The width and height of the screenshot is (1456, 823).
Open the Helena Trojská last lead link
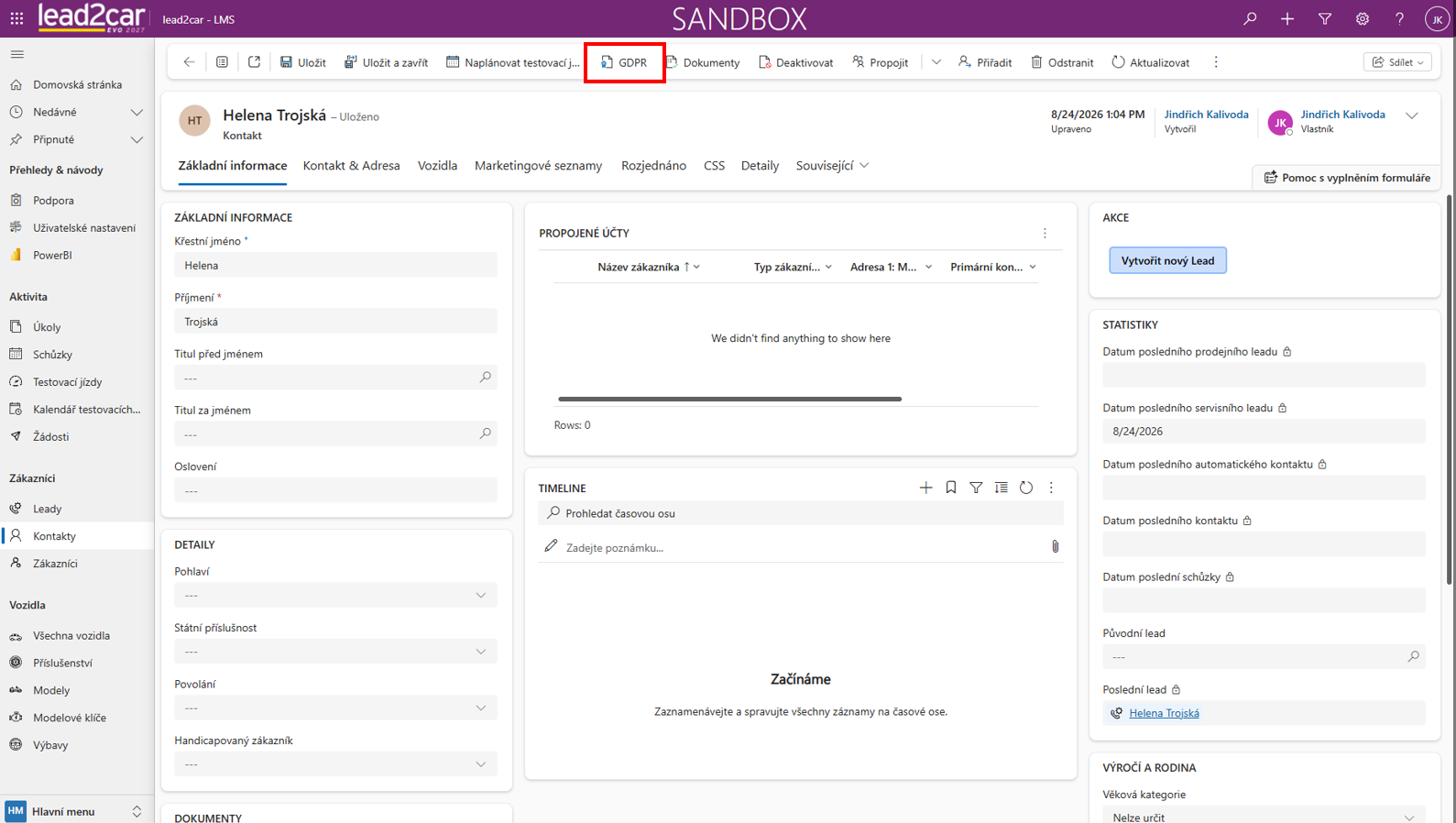coord(1164,713)
